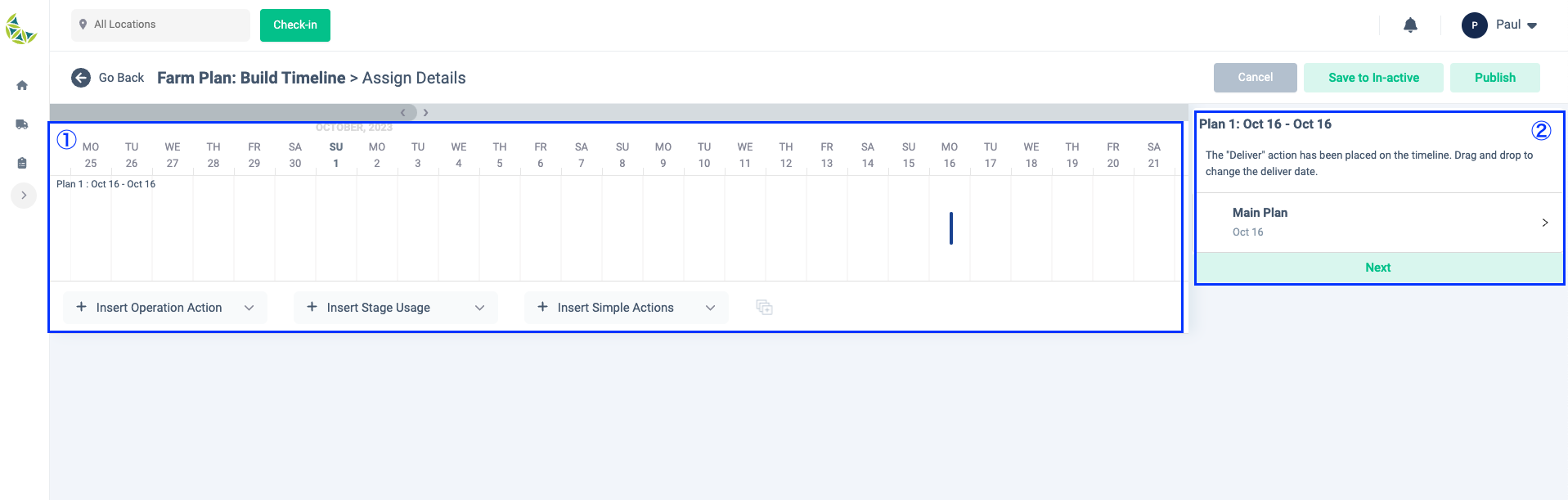The width and height of the screenshot is (1568, 500).
Task: Click the TH 28 date header
Action: click(213, 155)
